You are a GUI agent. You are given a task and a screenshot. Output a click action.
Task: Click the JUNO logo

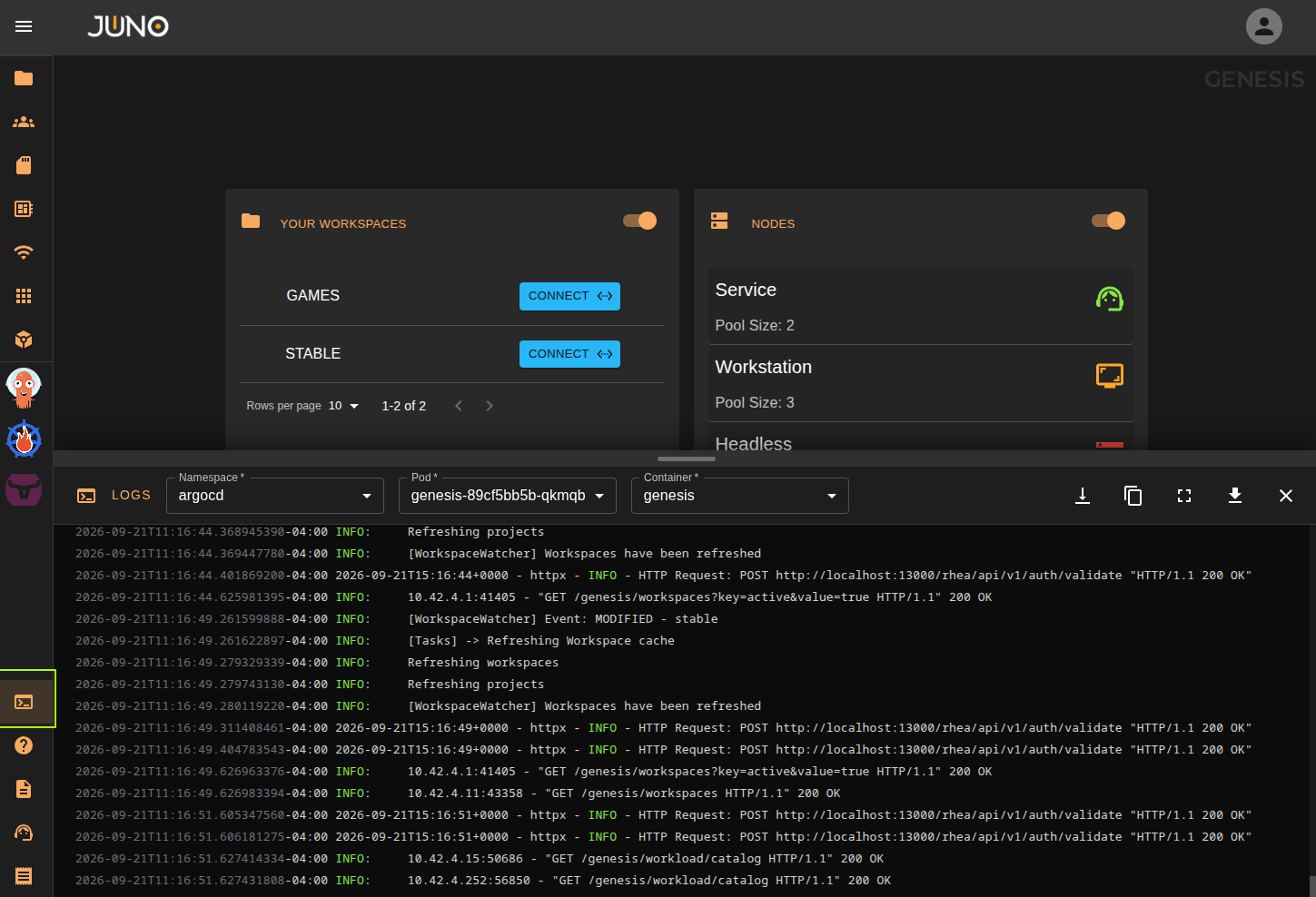pyautogui.click(x=128, y=26)
